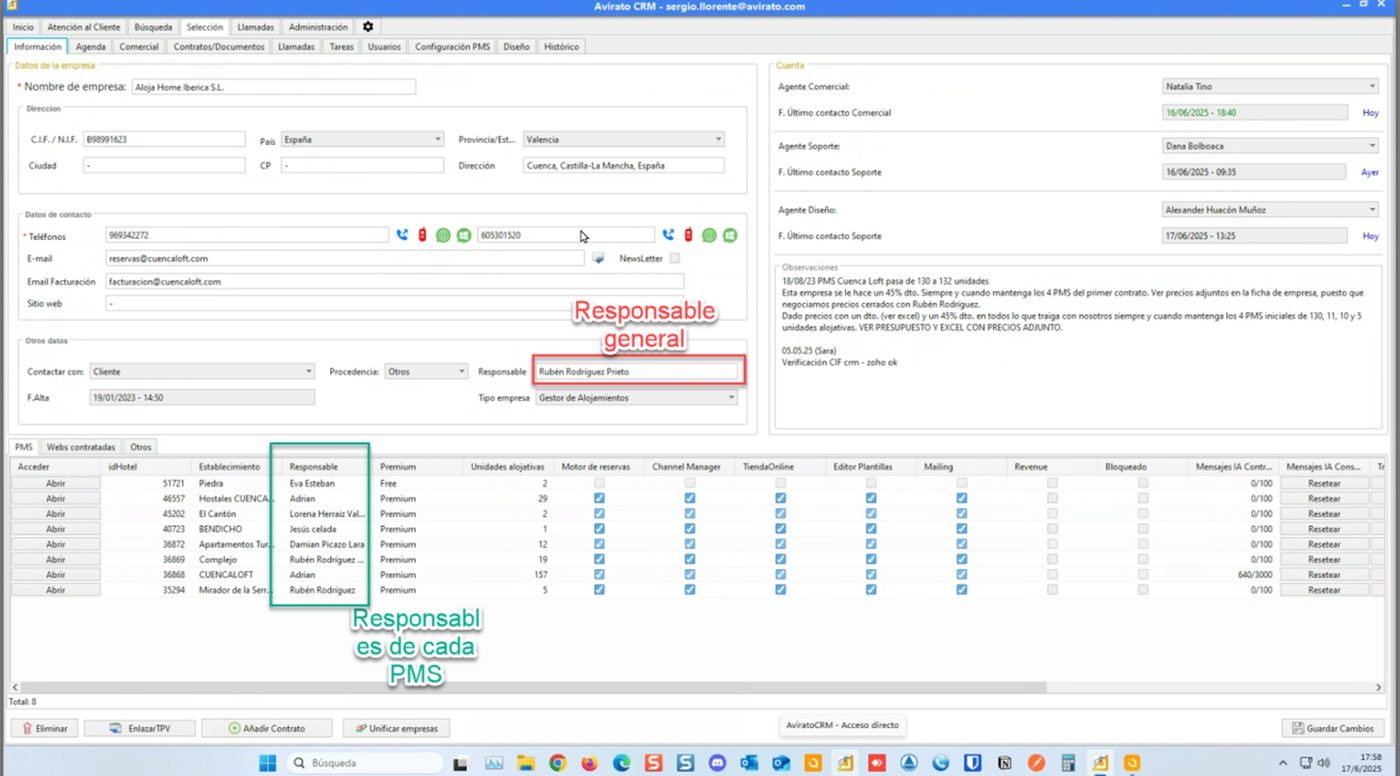Click red mobile icon next to phone 969342272
Screen dimensions: 1400x776
423,235
